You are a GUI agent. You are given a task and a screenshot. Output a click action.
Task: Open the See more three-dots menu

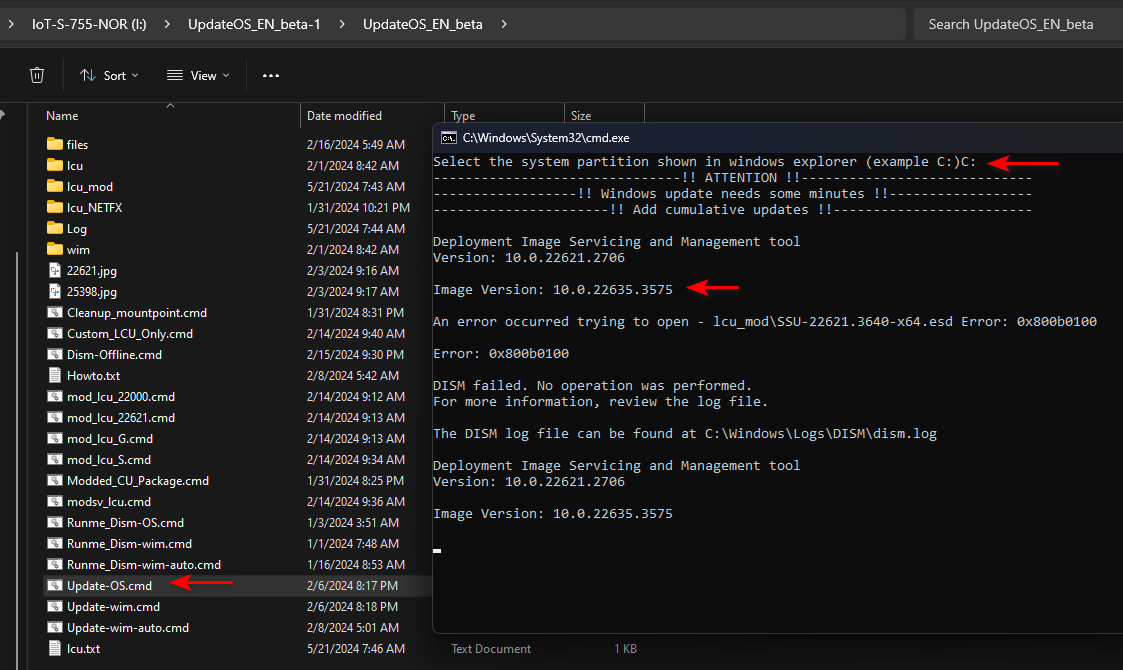pos(271,75)
